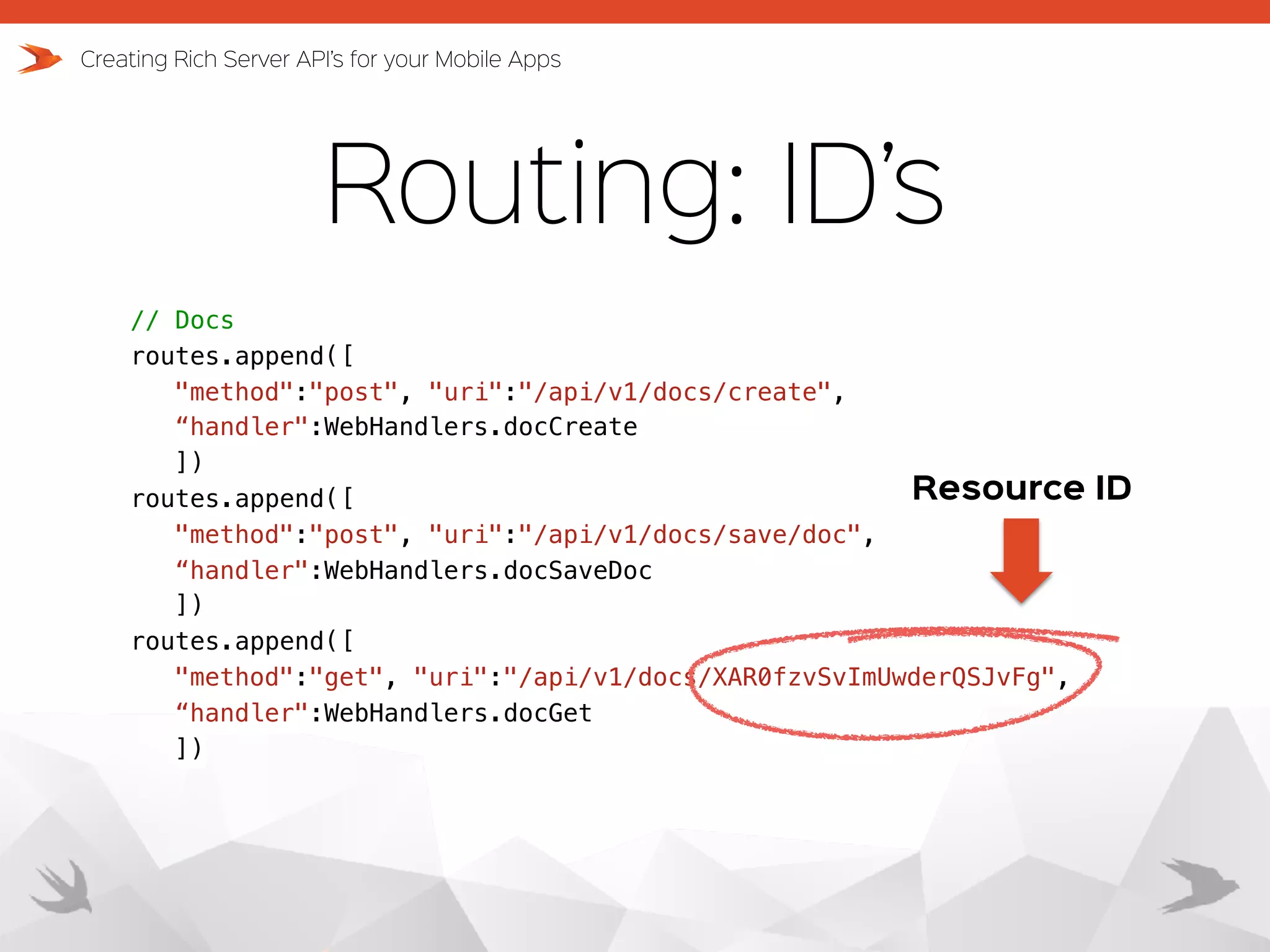Click the uri string "/api/v1/docs/save/doc"
This screenshot has width=1270, height=952.
pyautogui.click(x=690, y=535)
